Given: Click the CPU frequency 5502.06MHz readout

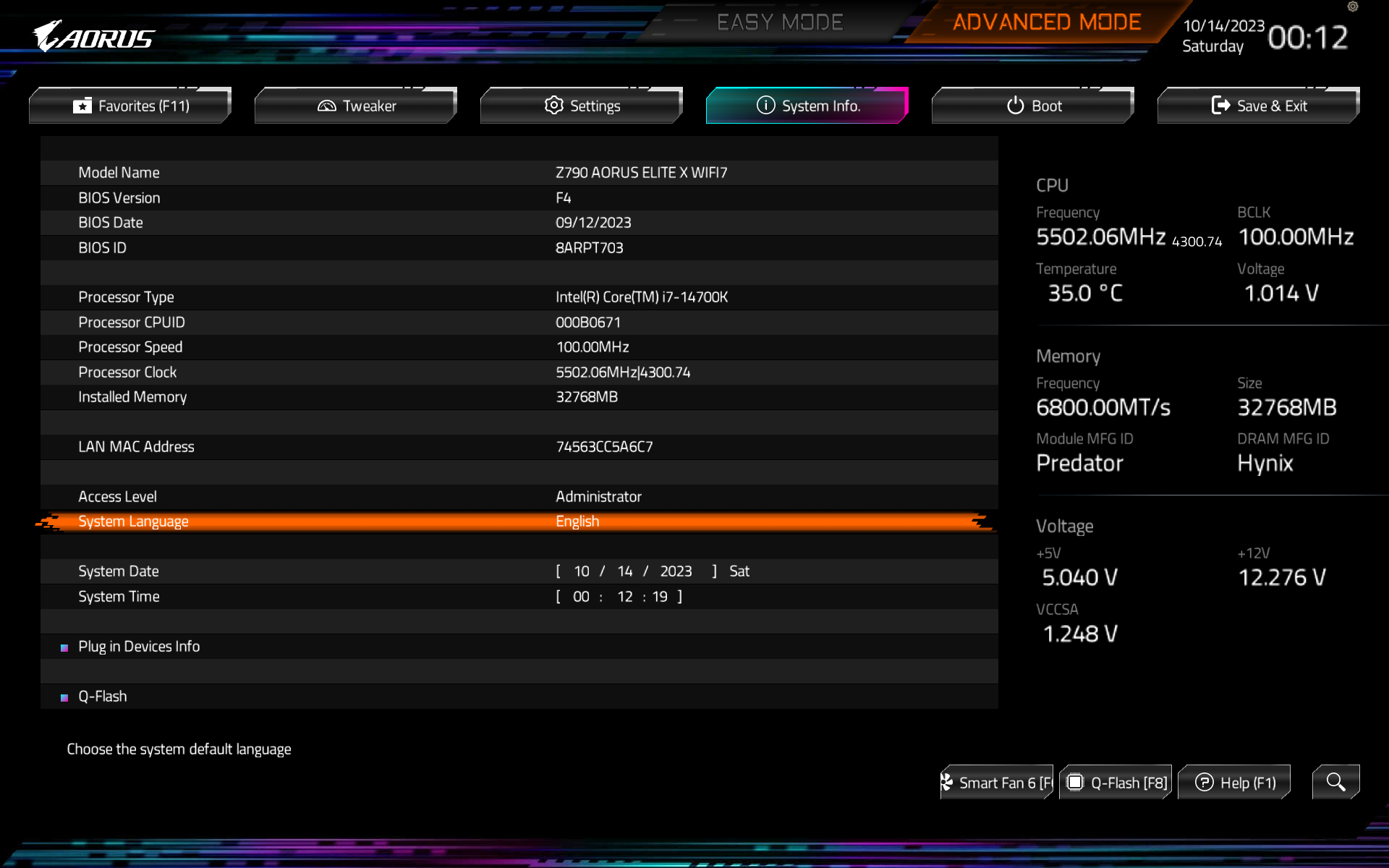Looking at the screenshot, I should (1100, 237).
